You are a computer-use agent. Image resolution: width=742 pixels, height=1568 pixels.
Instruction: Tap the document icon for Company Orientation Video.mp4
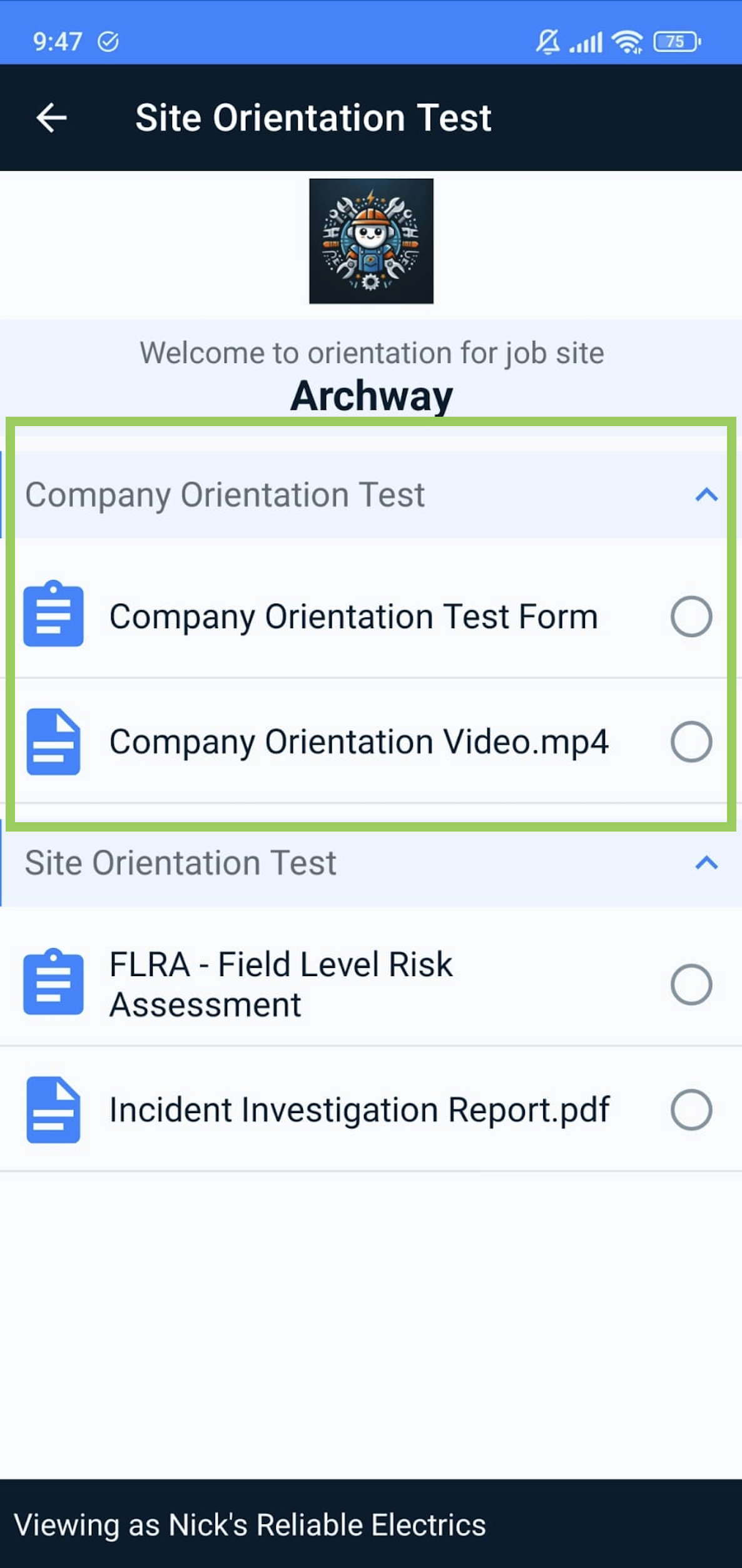[x=53, y=741]
